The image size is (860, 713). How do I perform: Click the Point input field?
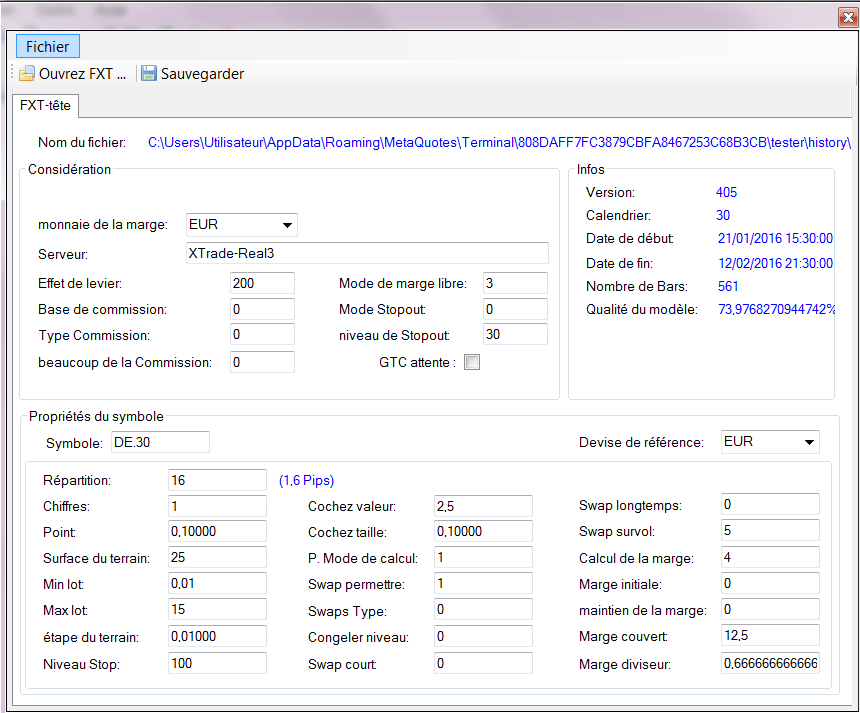coord(217,531)
